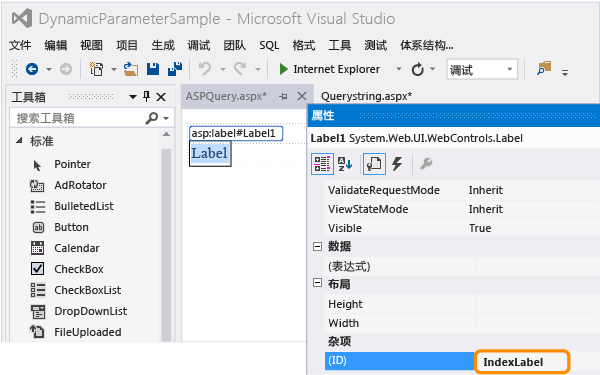Open the Internet Explorer browser dropdown

[x=398, y=69]
